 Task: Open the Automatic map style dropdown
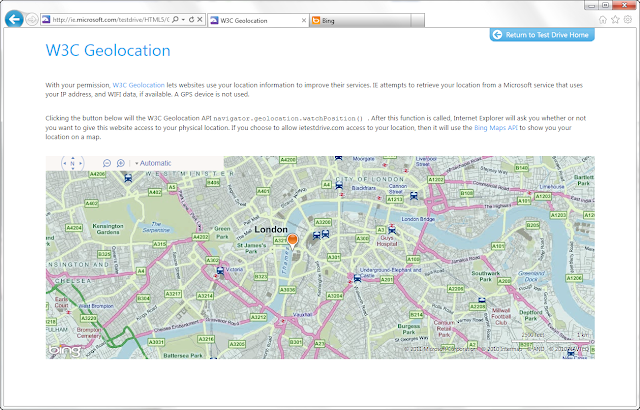153,163
